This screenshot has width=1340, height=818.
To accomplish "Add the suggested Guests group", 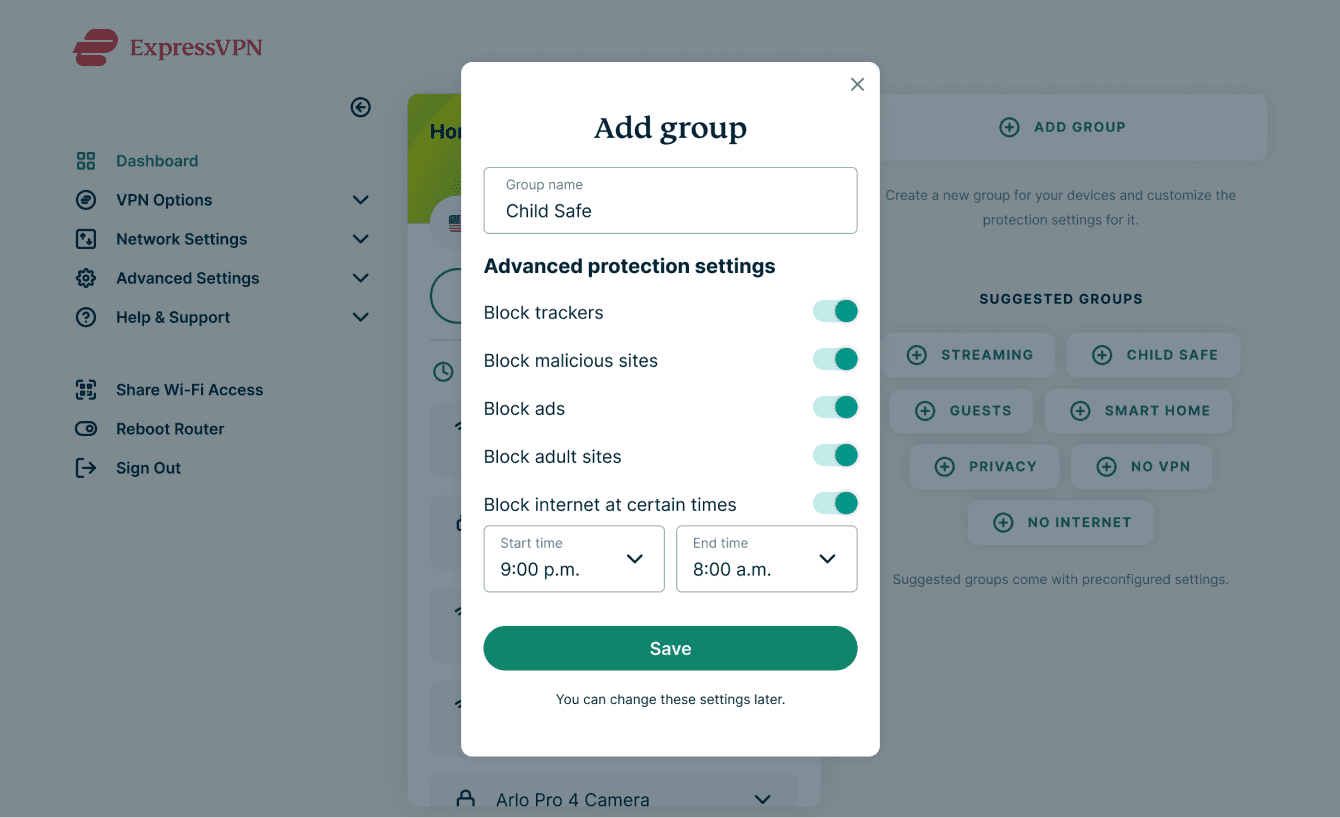I will (961, 410).
